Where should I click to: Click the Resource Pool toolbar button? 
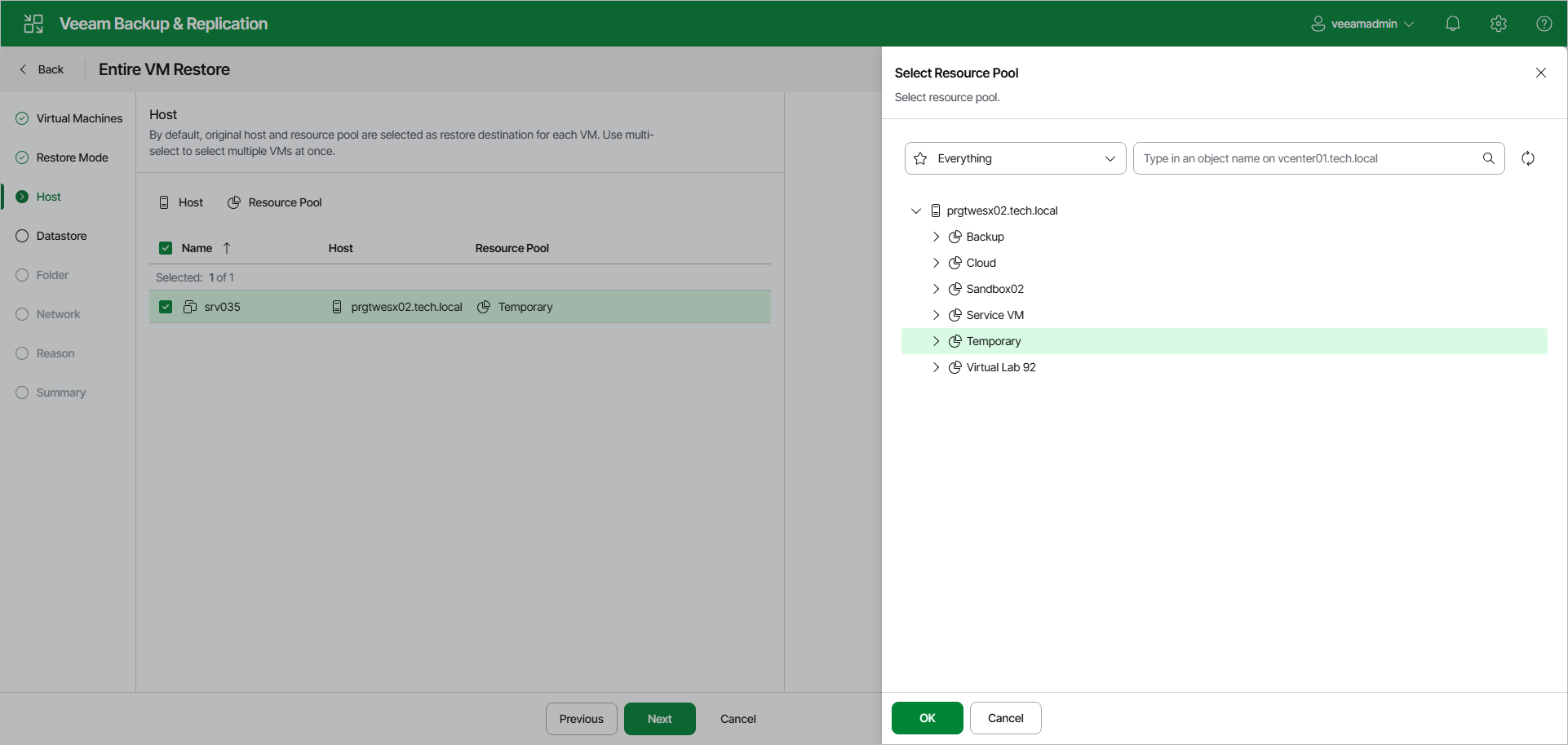pos(275,202)
